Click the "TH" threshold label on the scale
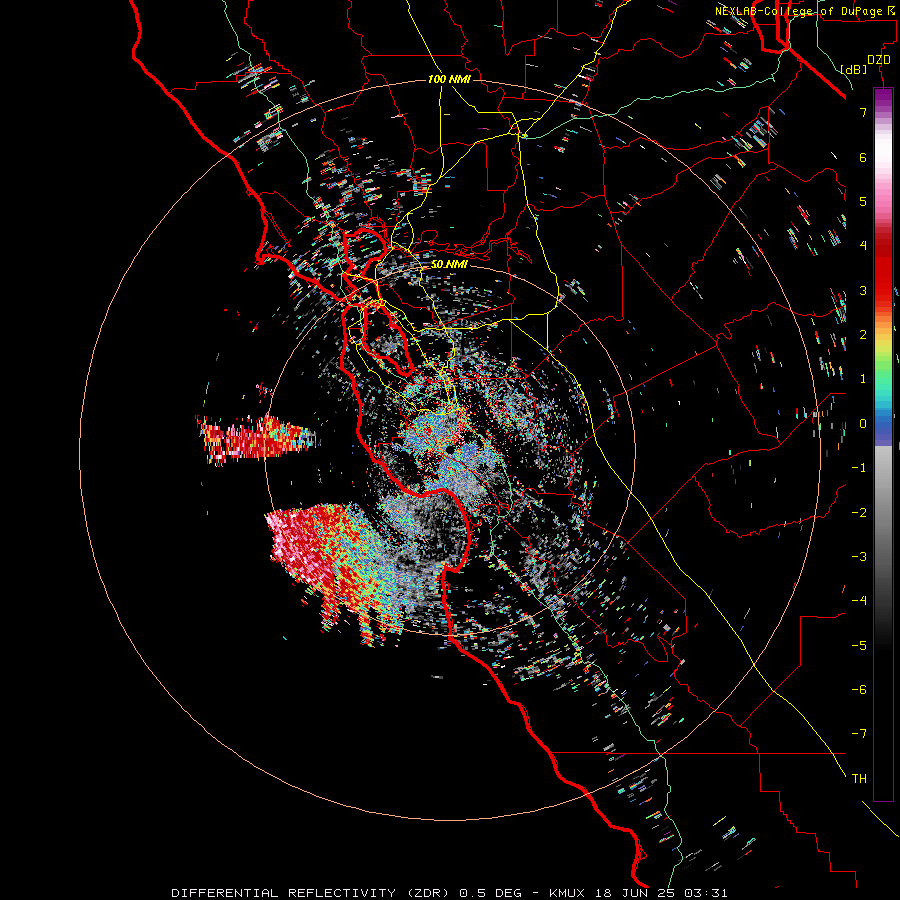900x900 pixels. point(859,779)
